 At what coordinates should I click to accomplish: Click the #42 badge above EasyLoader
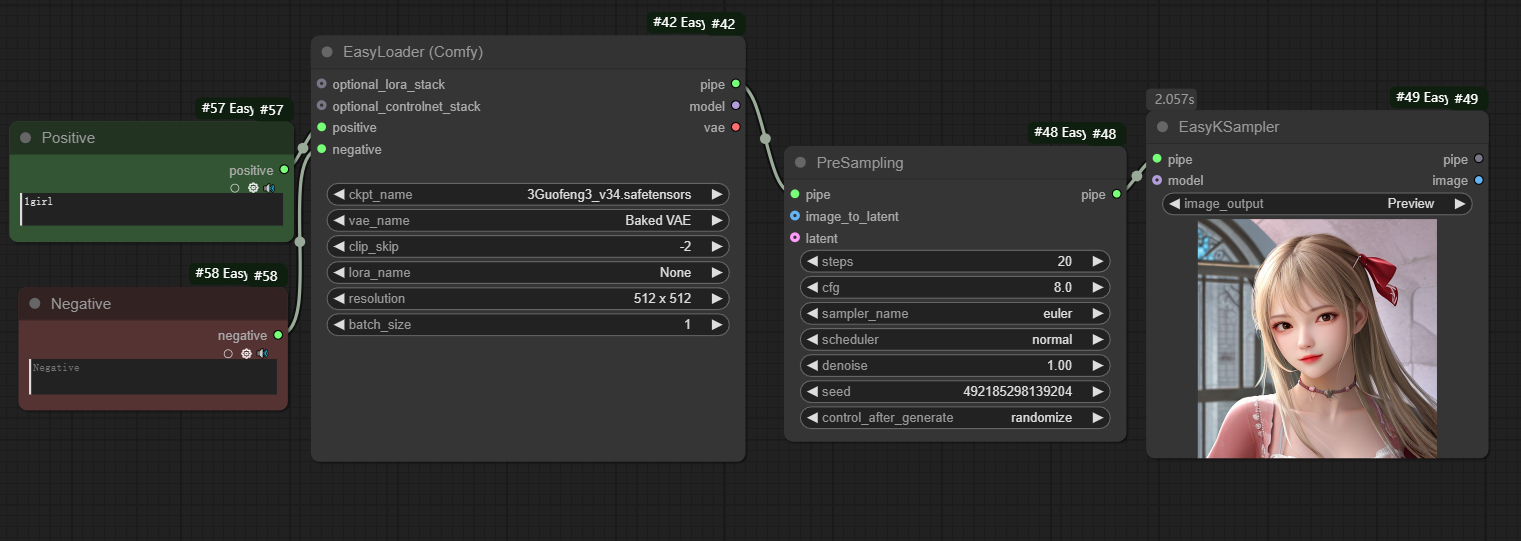723,23
